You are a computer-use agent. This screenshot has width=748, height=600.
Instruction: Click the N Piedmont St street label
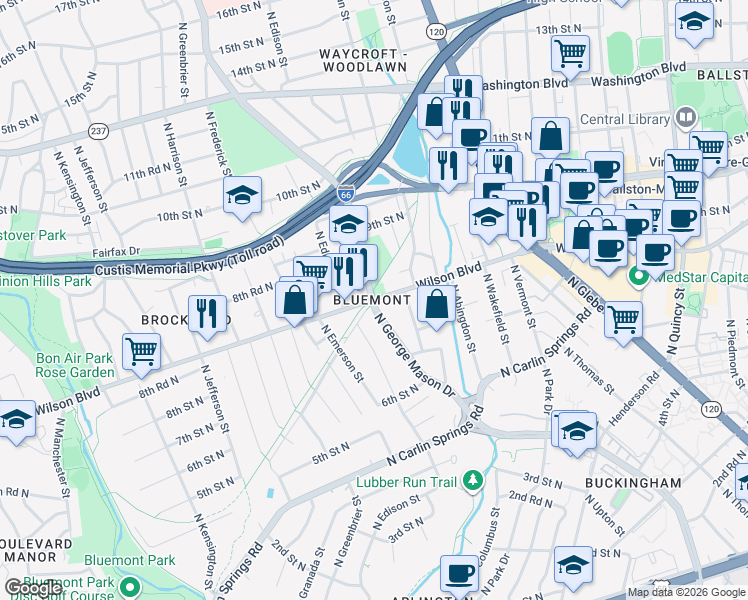point(735,354)
